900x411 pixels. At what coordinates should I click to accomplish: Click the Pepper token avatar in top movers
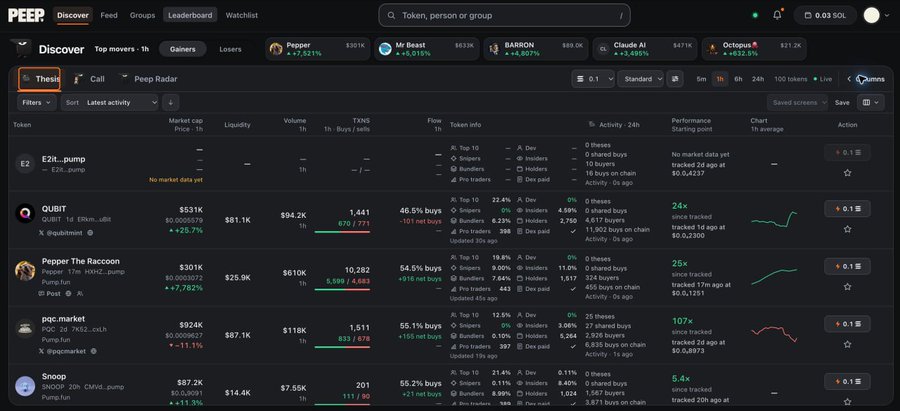(276, 49)
